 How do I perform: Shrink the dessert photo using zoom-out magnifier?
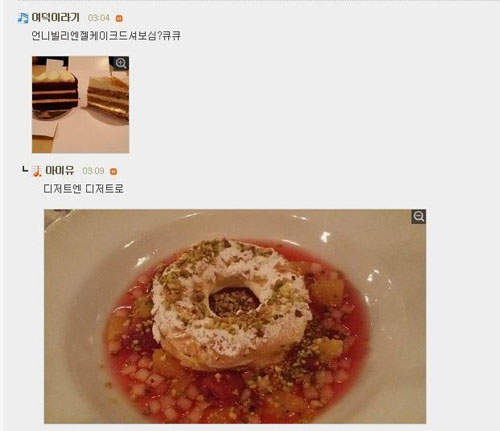tap(418, 216)
